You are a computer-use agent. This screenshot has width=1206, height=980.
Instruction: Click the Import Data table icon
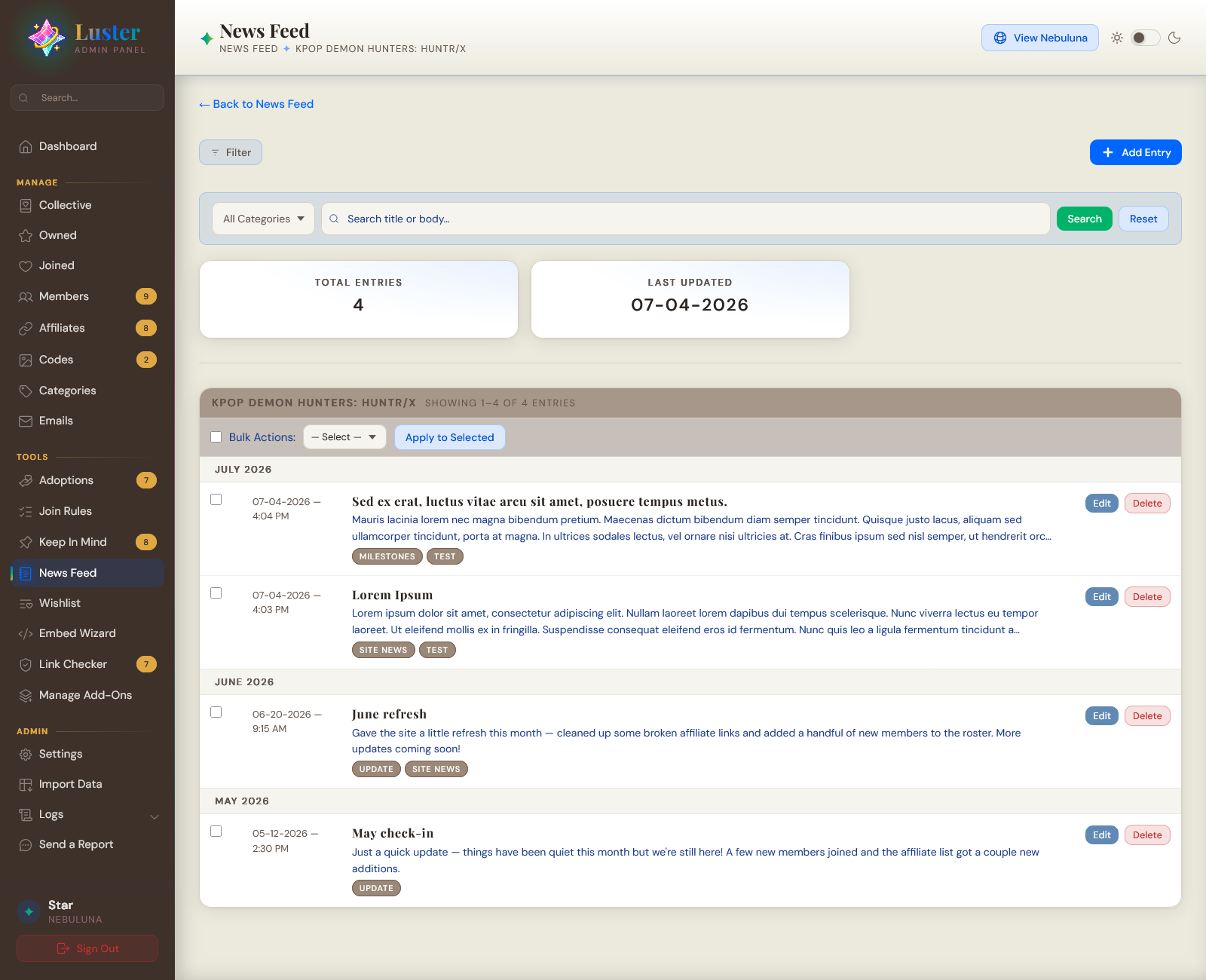pyautogui.click(x=26, y=785)
